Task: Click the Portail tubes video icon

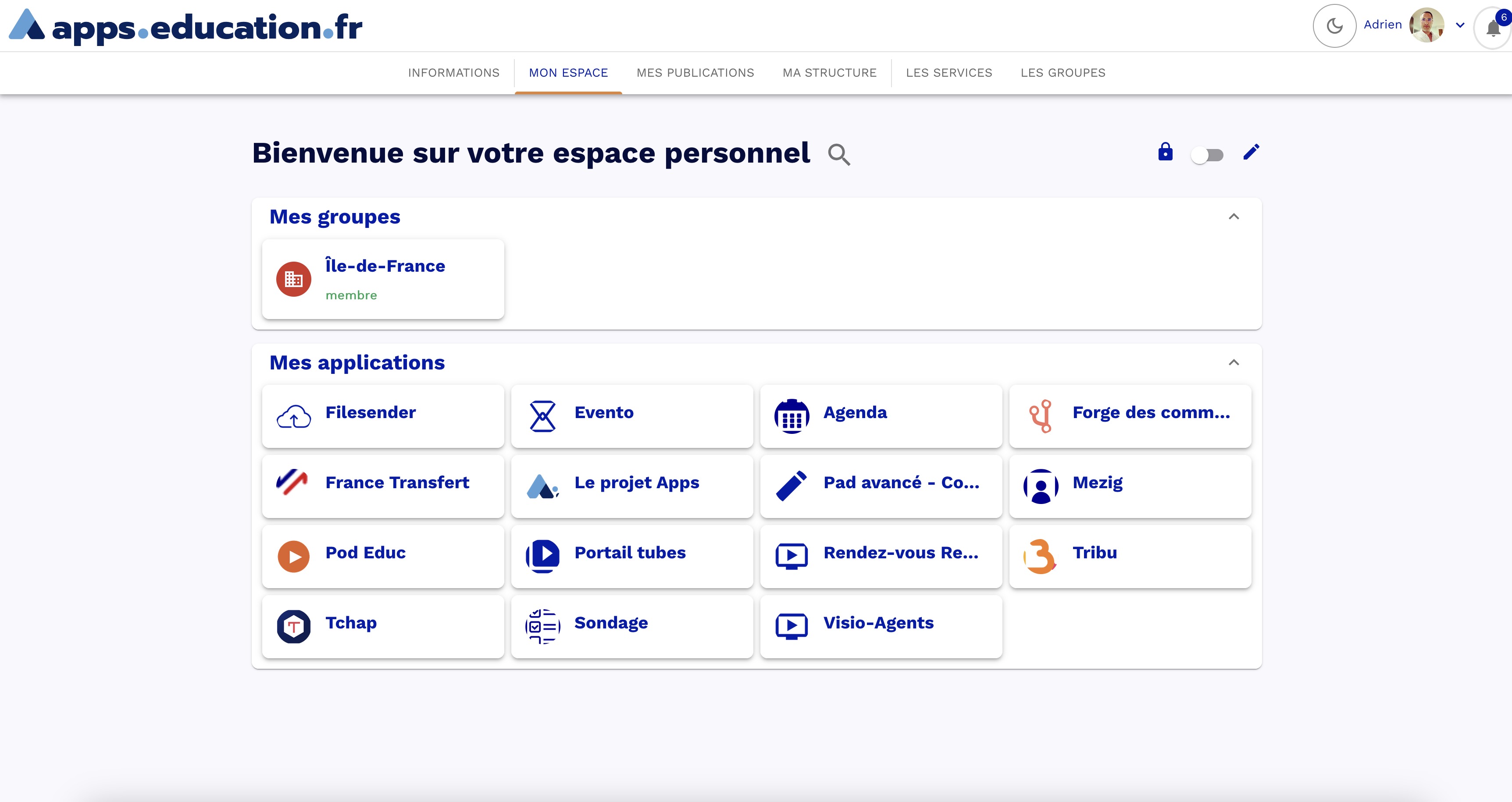Action: 542,556
